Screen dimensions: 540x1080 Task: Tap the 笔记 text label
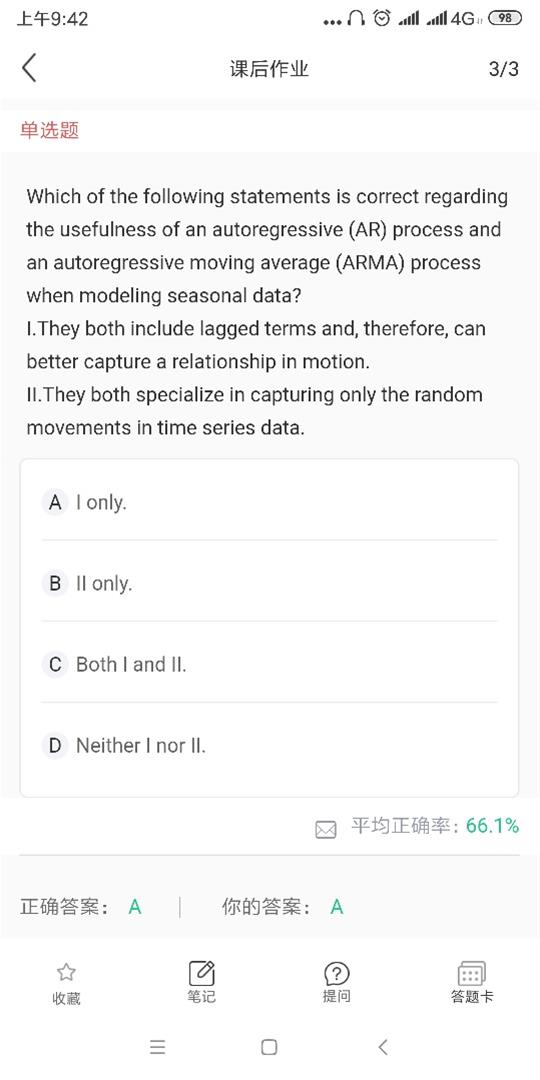pos(201,996)
